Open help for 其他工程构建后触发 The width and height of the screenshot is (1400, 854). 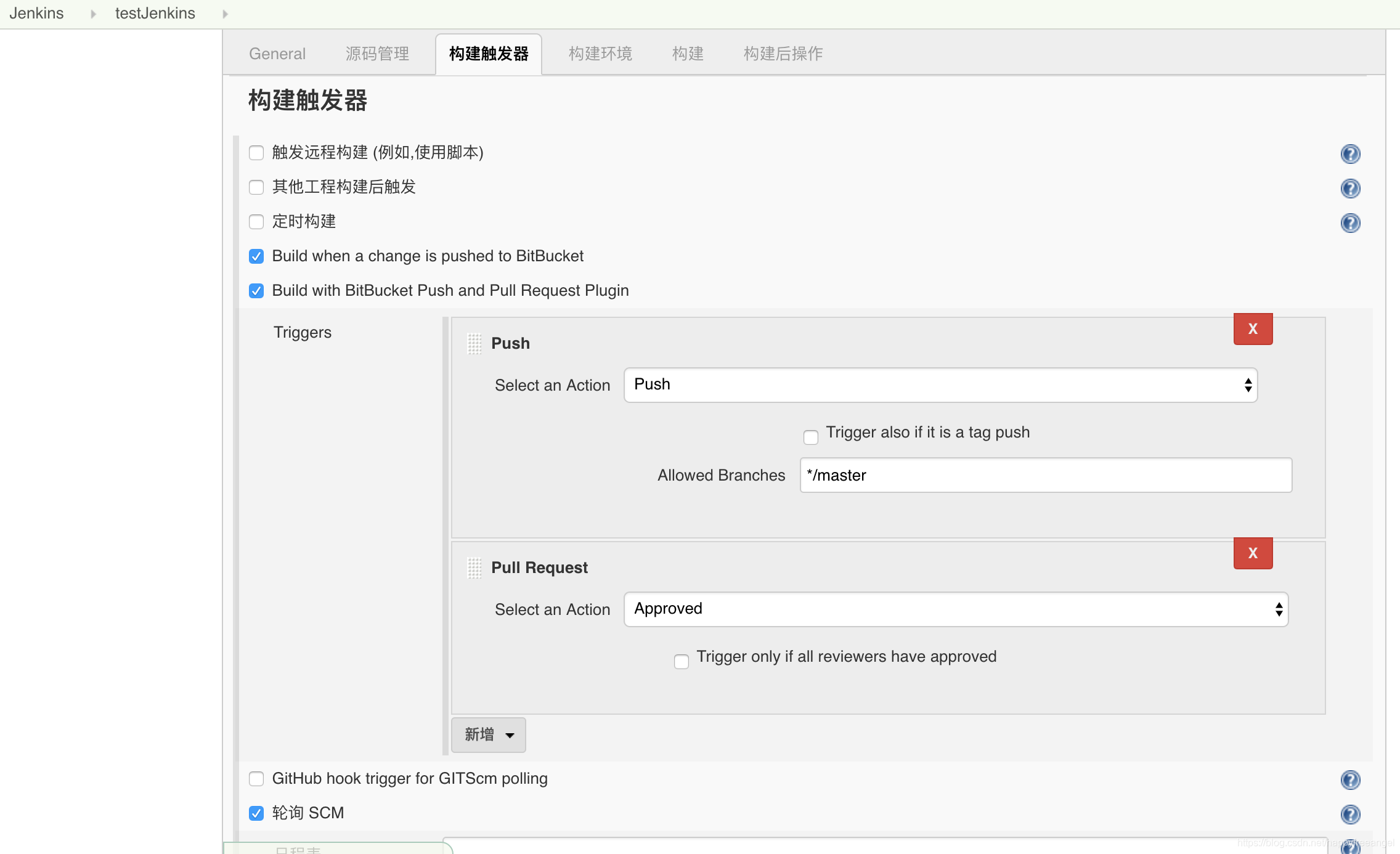[x=1350, y=188]
